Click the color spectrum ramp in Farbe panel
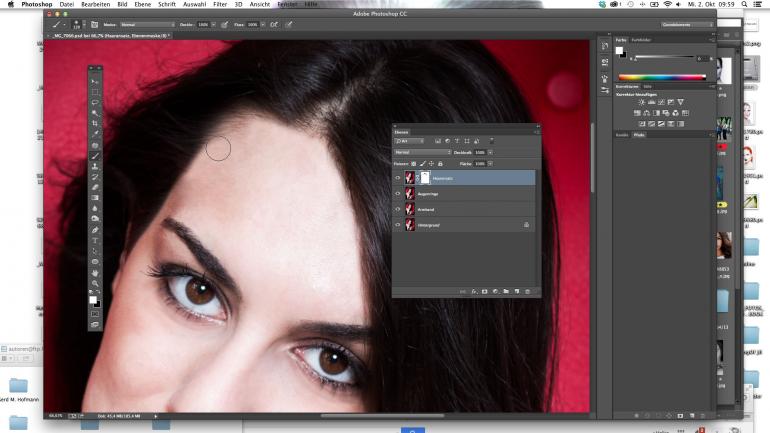Screen dimensions: 770x433 point(662,77)
